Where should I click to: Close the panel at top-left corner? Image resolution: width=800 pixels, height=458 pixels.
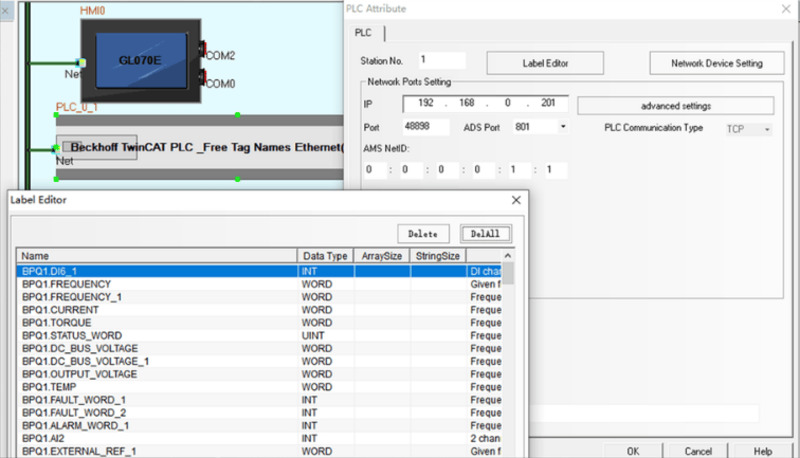(x=6, y=11)
